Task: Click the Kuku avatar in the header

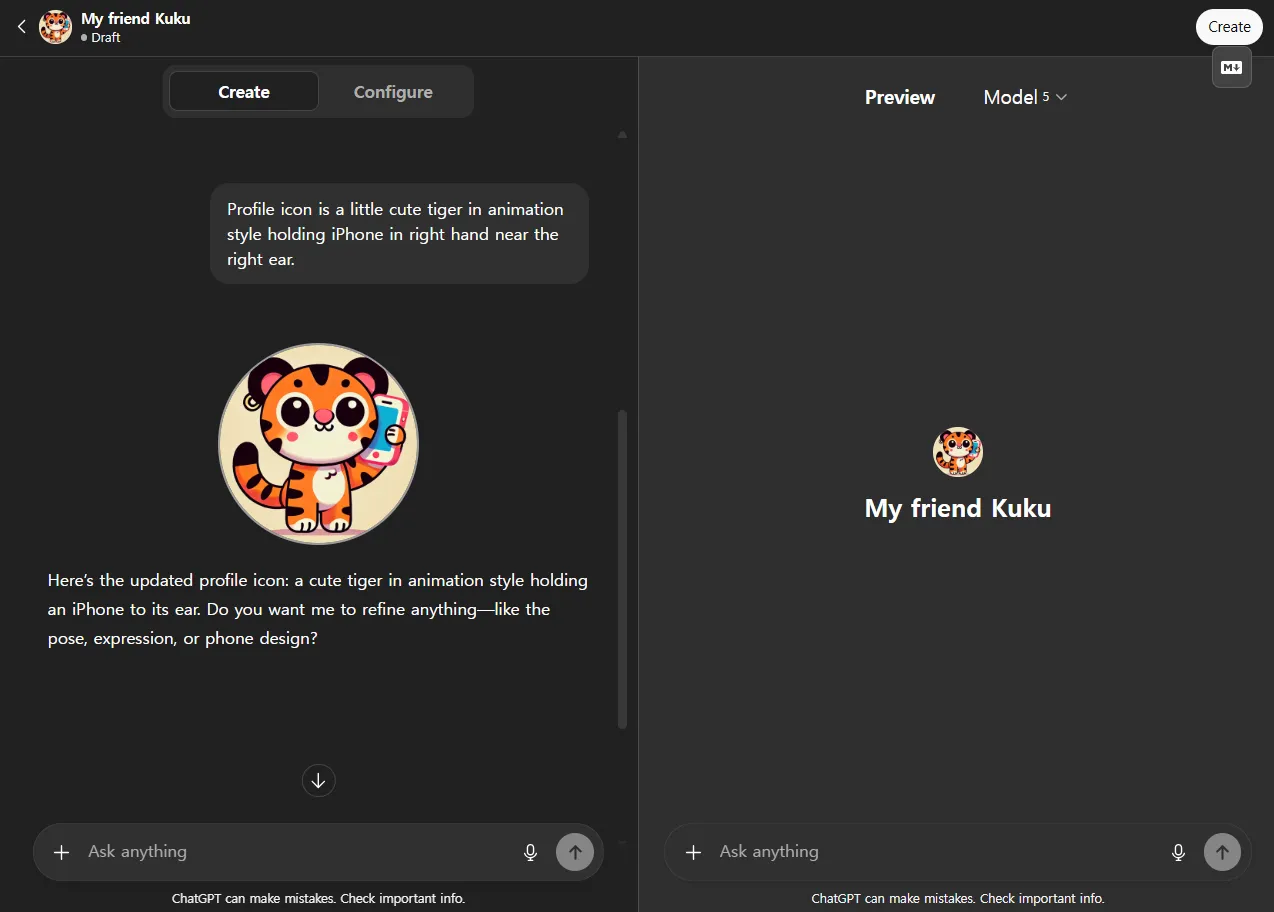Action: 56,27
